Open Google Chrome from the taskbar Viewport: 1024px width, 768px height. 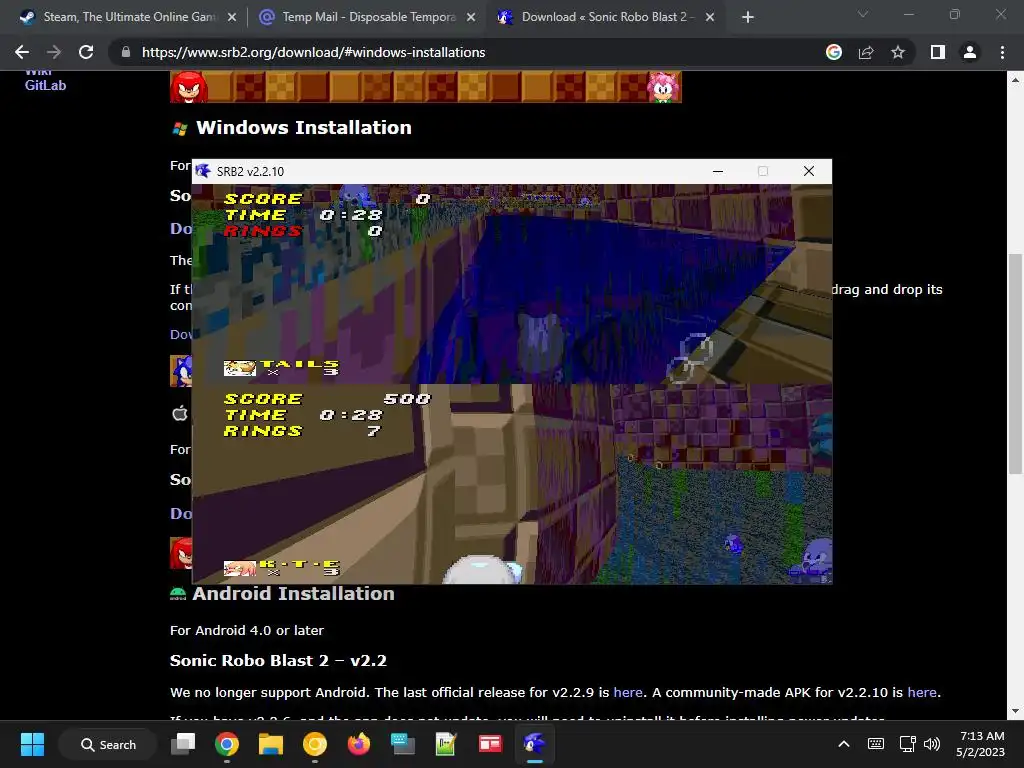tap(227, 744)
